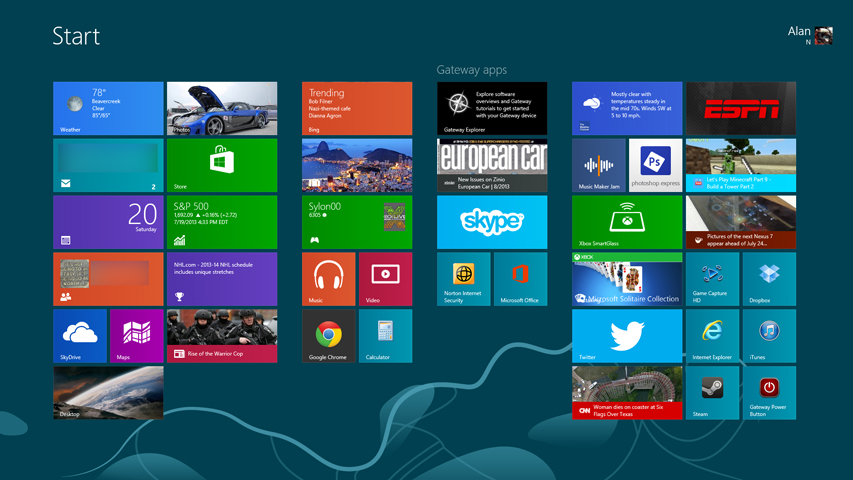
Task: Launch Google Chrome tile
Action: pos(329,336)
